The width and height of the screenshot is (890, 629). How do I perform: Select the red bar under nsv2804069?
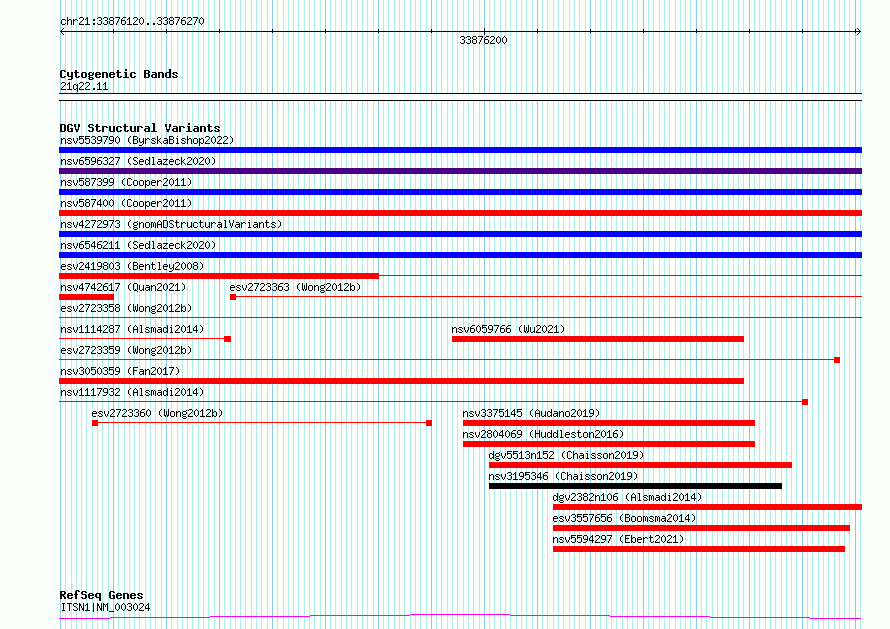(x=608, y=444)
